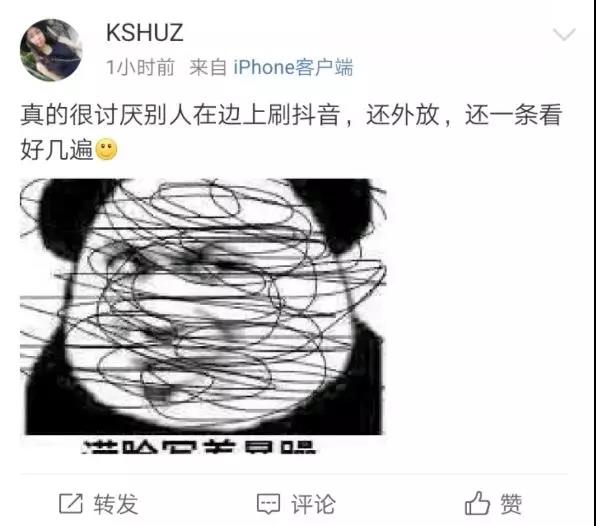Tap the 转发 label
The image size is (596, 526).
pos(116,504)
